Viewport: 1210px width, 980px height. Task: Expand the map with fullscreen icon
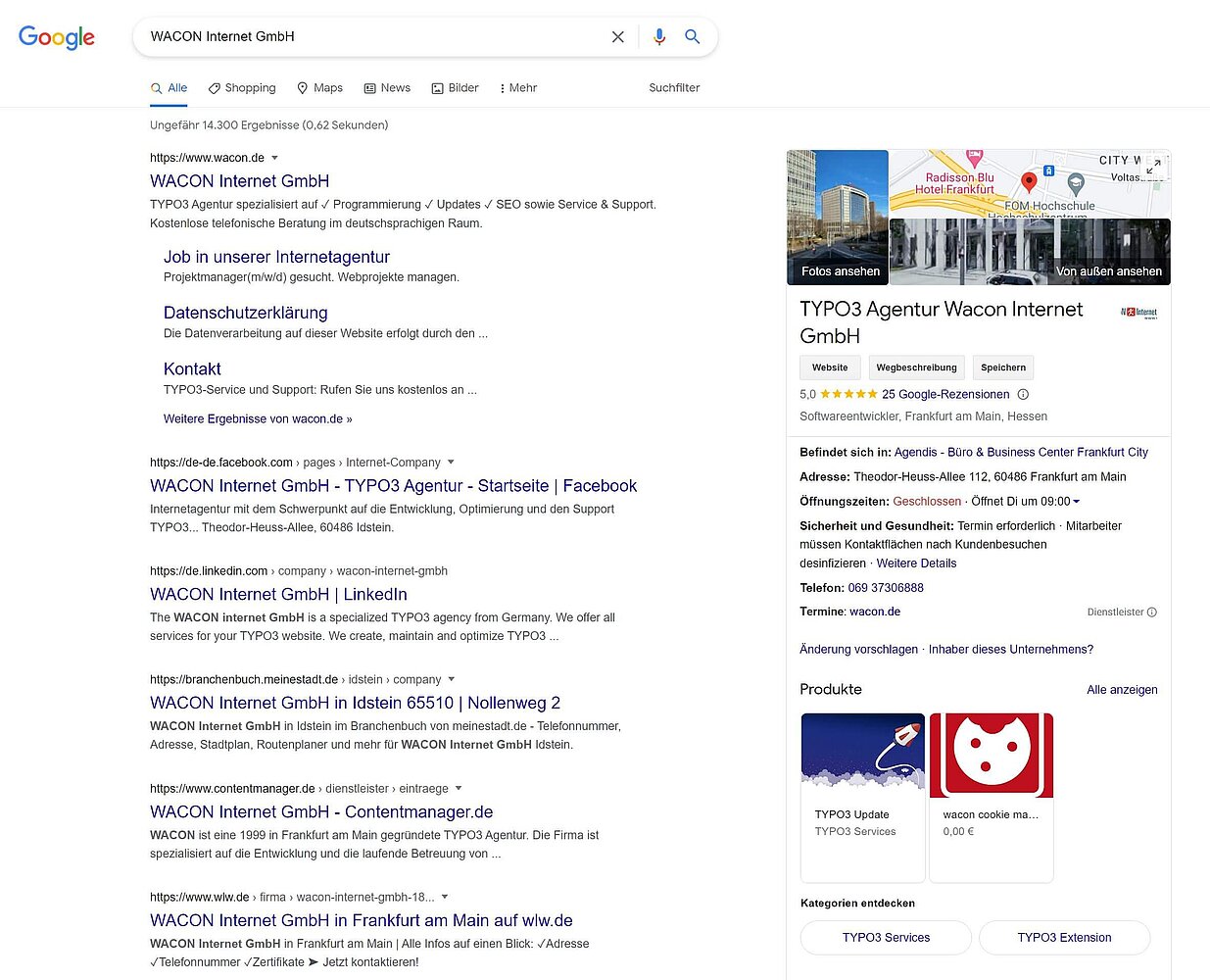tap(1154, 167)
